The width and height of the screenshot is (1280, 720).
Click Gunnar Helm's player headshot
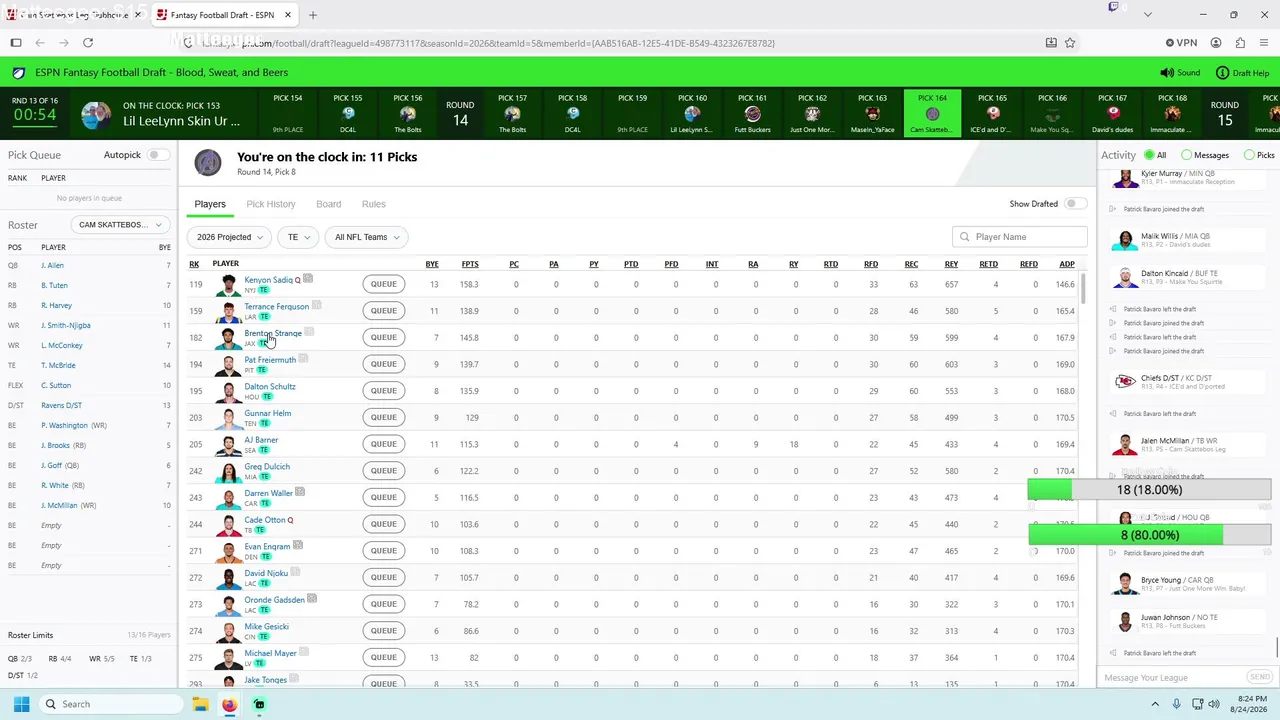(x=229, y=418)
